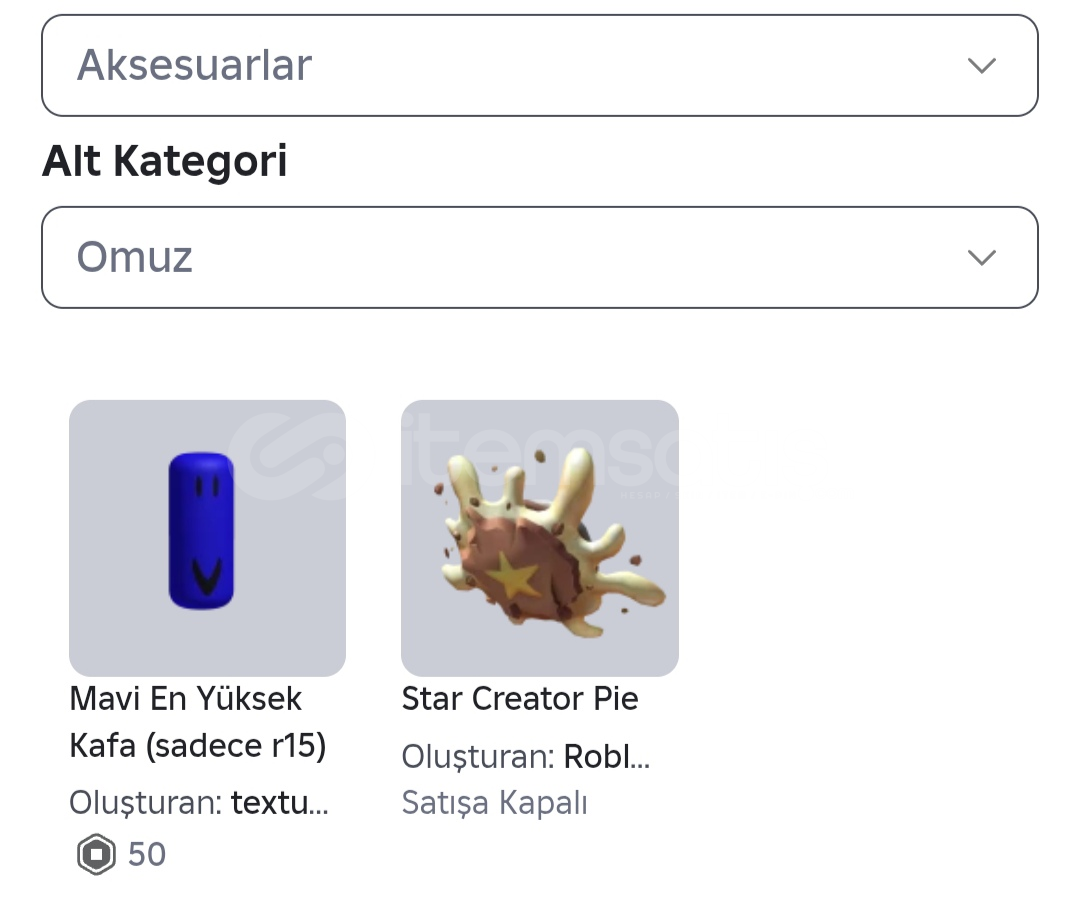1080x913 pixels.
Task: Click the Satışa Kapalı status text
Action: [495, 802]
